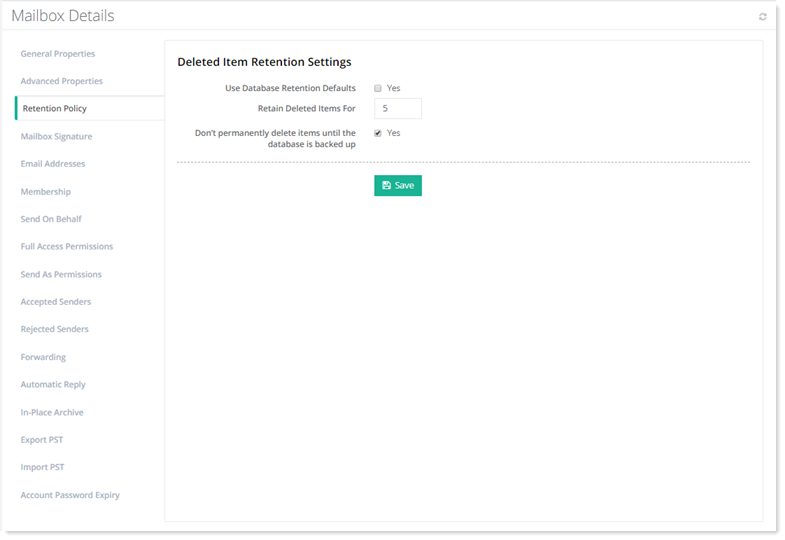Open the General Properties section
This screenshot has width=785, height=540.
[58, 54]
